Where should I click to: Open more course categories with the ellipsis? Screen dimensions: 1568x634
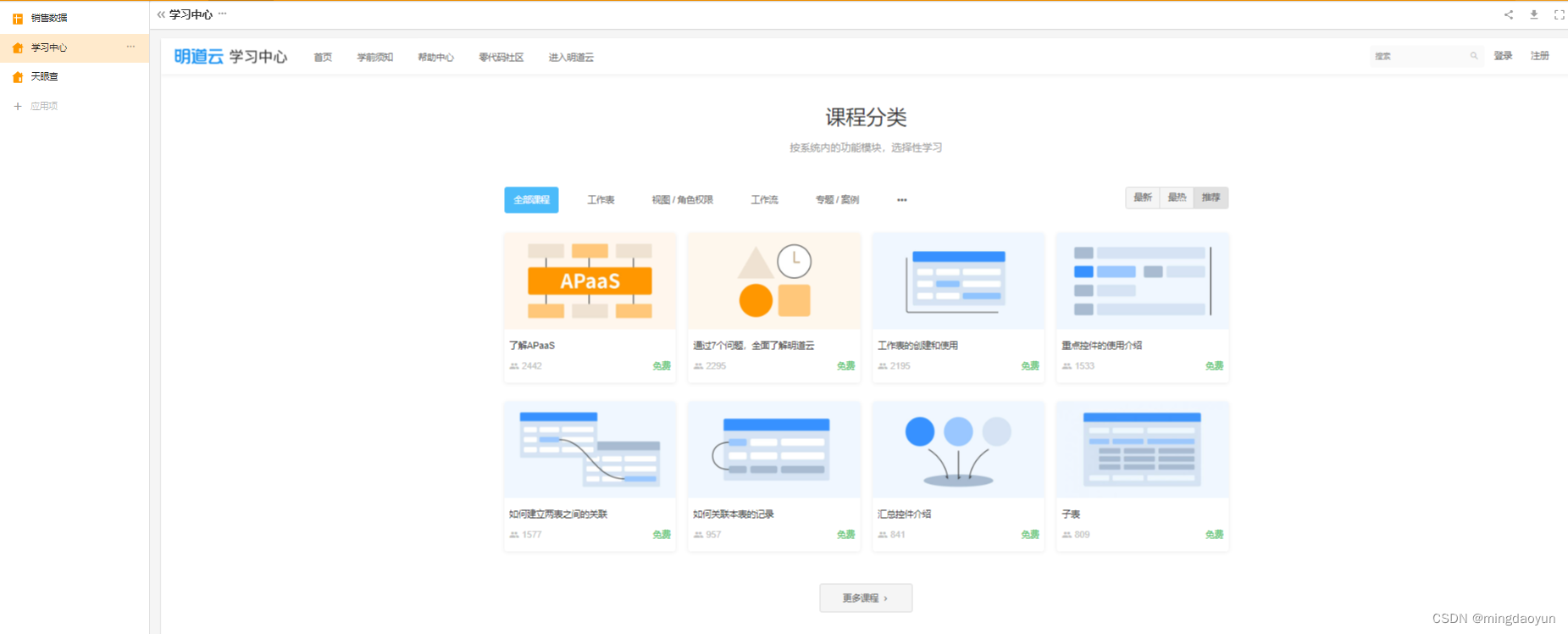coord(902,200)
